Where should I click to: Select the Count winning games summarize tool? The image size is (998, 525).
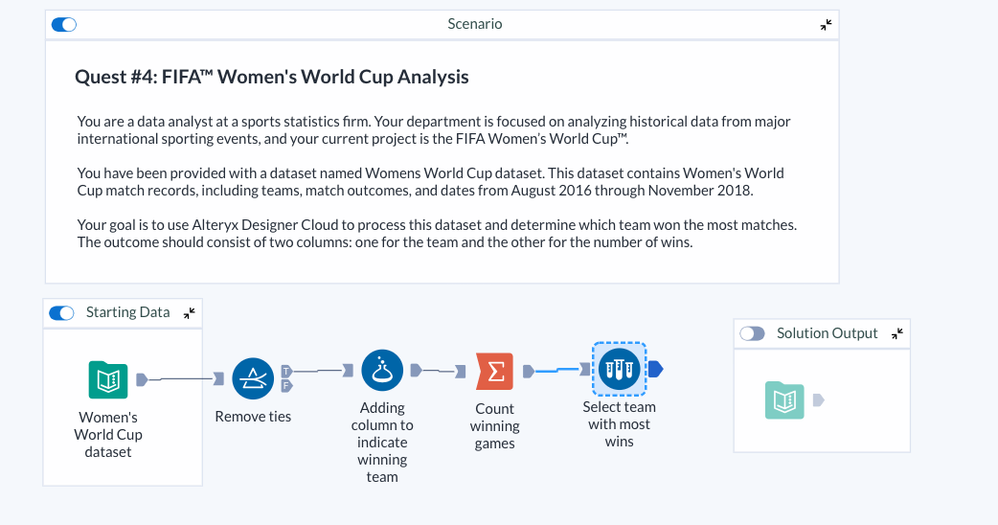coord(495,373)
